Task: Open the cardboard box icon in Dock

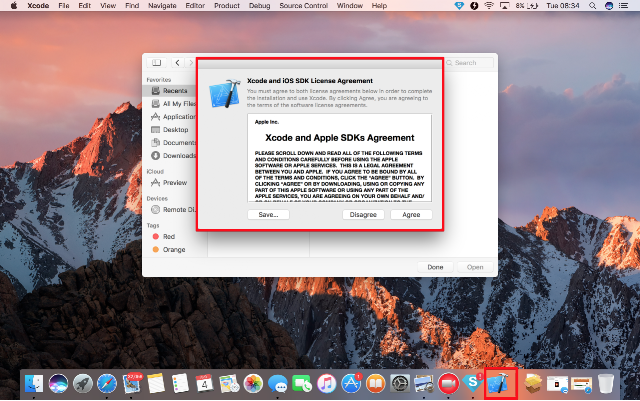Action: tap(533, 384)
